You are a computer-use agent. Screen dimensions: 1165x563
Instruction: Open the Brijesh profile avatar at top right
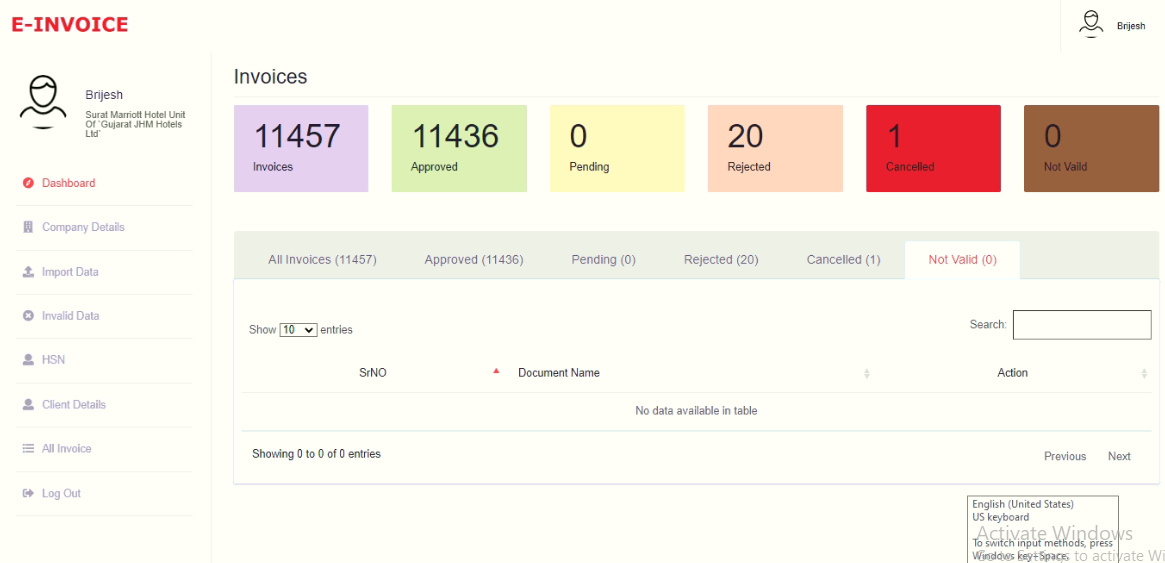(1091, 24)
